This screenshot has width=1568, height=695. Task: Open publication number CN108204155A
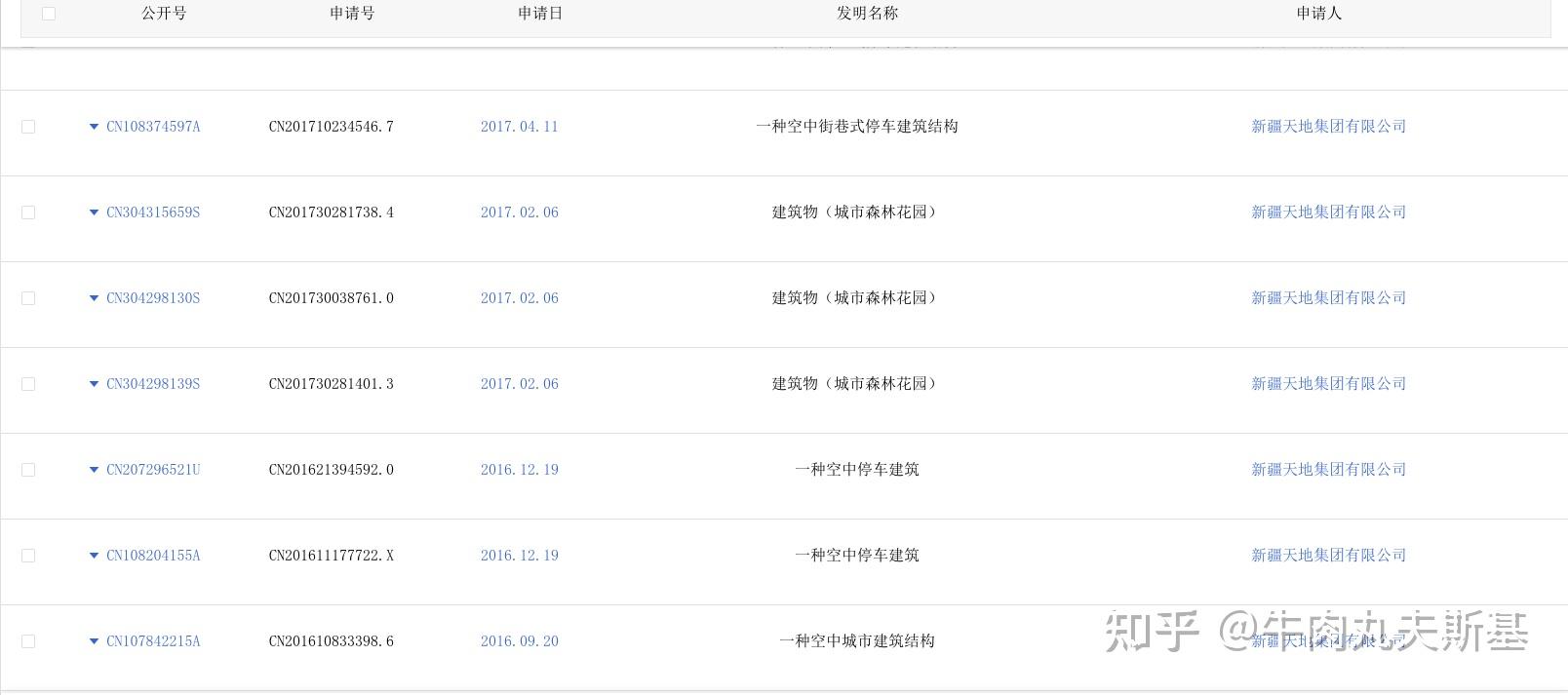pyautogui.click(x=153, y=556)
